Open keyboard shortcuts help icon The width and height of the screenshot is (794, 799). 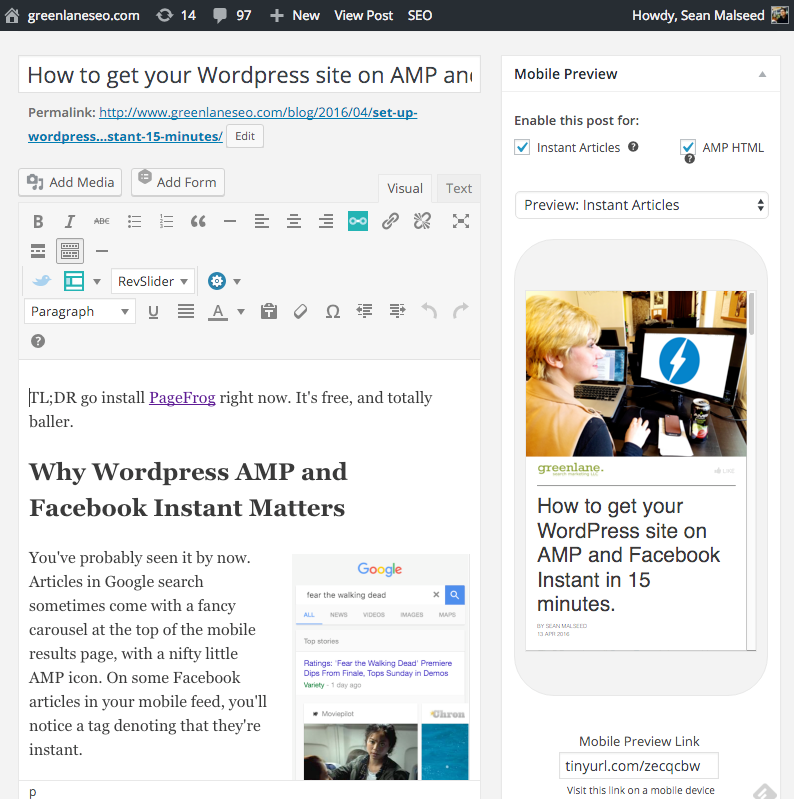[x=38, y=341]
